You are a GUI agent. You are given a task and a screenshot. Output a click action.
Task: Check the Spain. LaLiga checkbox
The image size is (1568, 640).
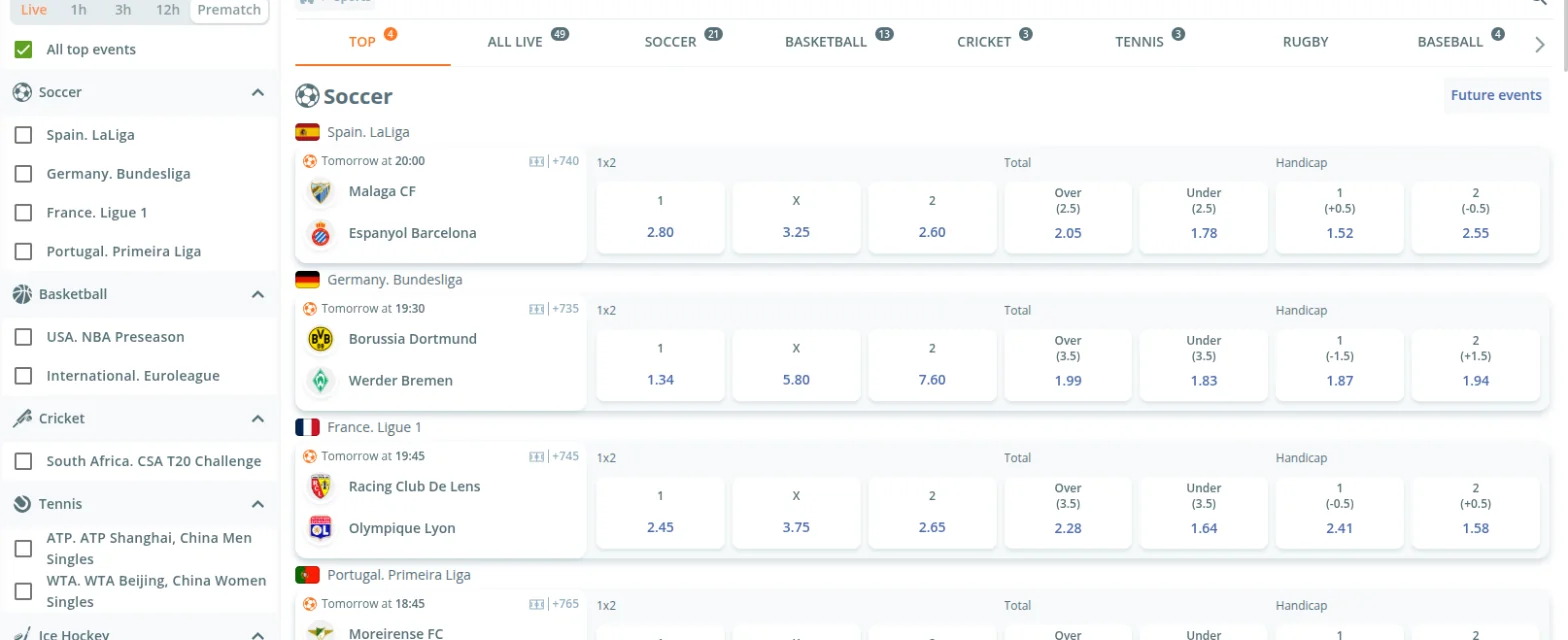point(23,135)
